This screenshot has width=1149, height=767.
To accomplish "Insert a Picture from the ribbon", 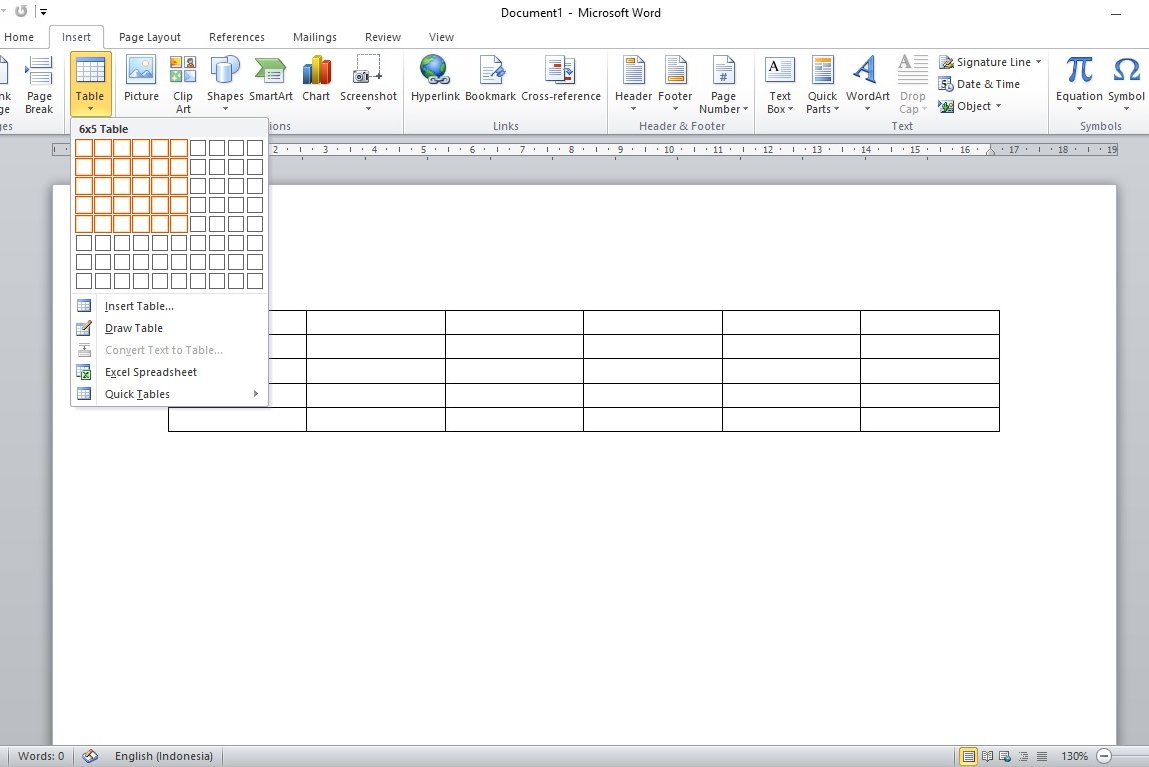I will pos(141,80).
